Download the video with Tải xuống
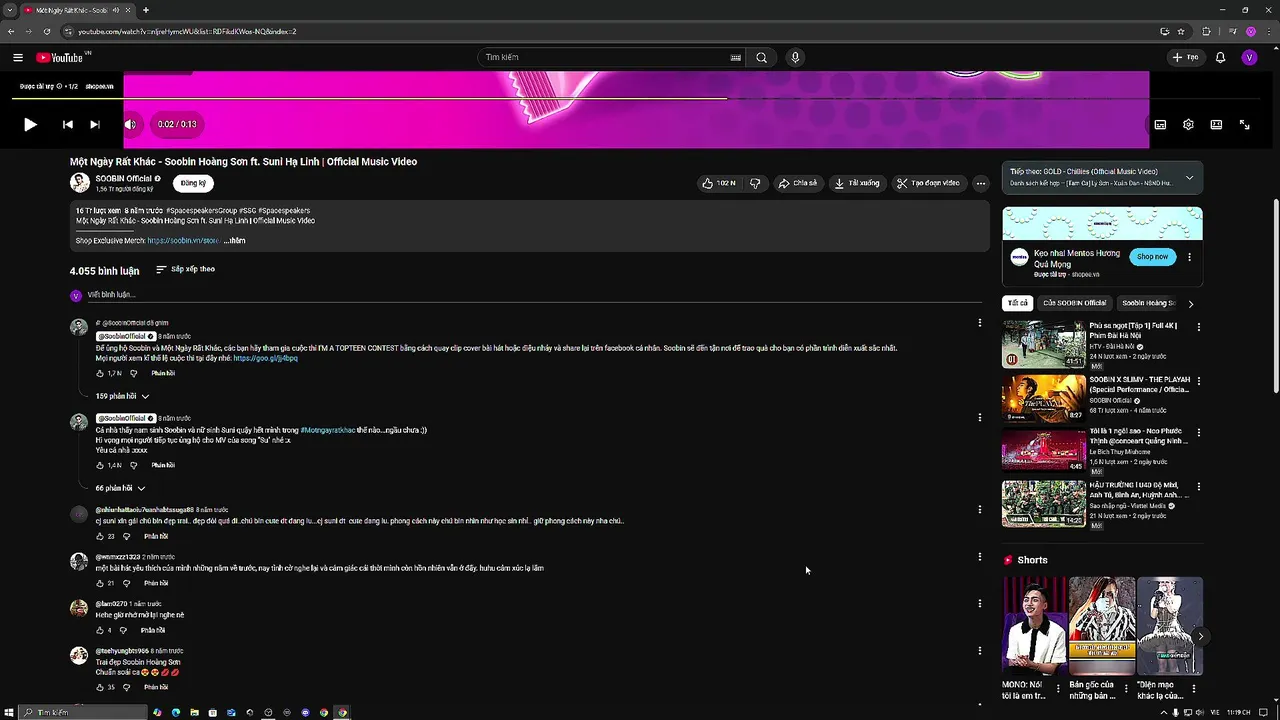 (x=858, y=183)
